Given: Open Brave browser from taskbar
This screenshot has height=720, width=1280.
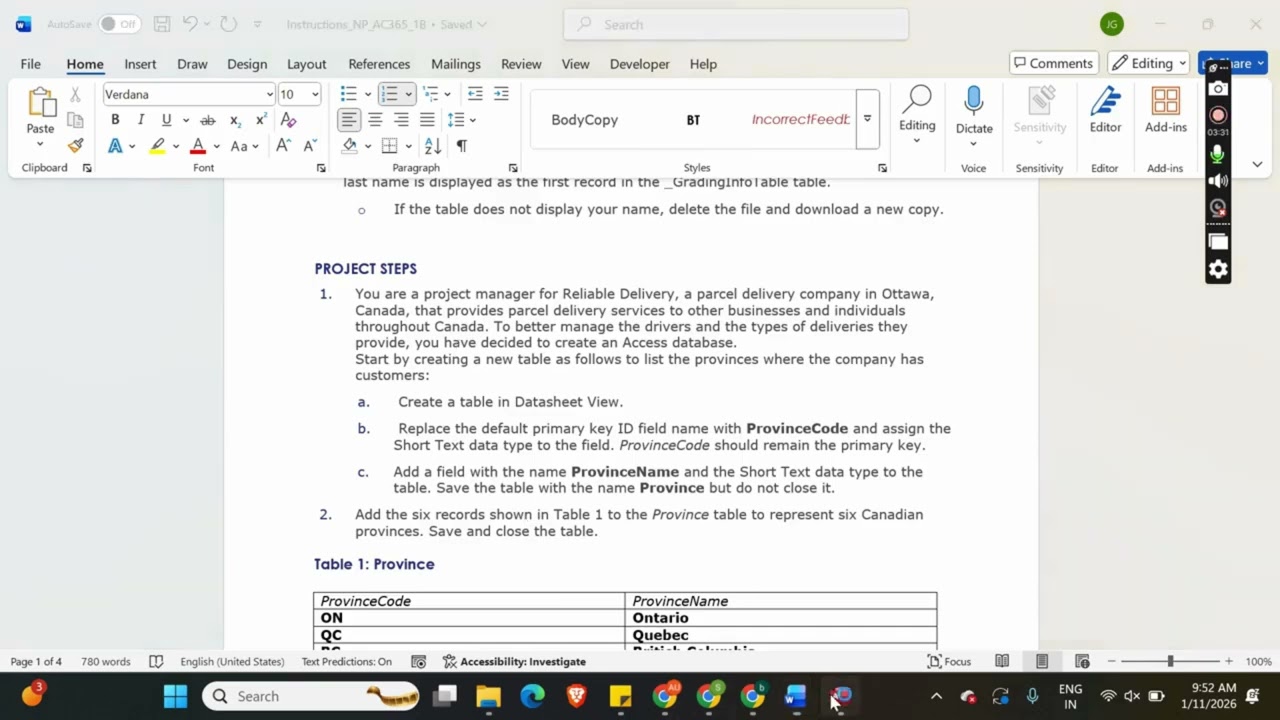Looking at the screenshot, I should point(576,696).
